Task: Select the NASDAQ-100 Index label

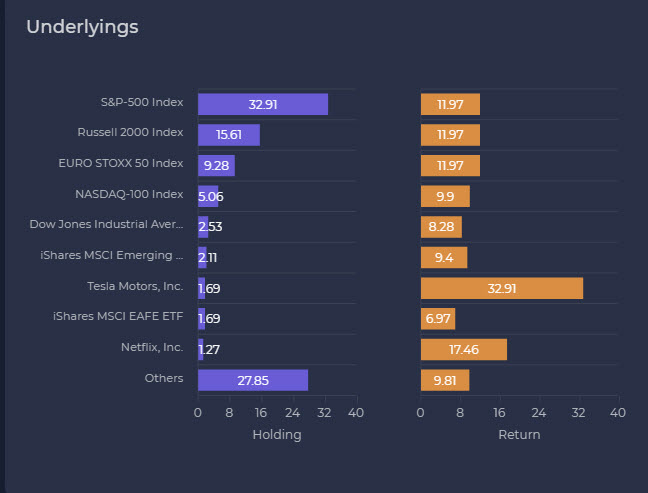Action: click(x=129, y=194)
